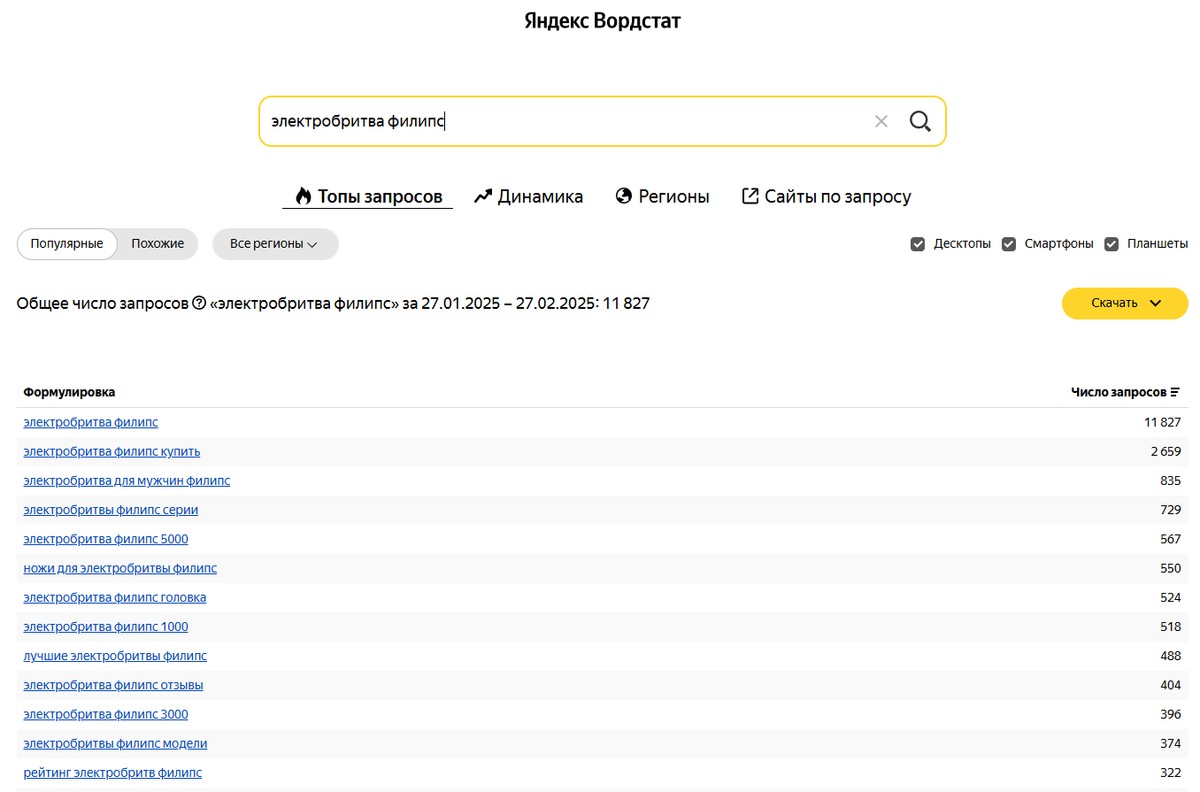Click the Общее число запросов summary text
This screenshot has width=1200, height=792.
click(x=333, y=303)
